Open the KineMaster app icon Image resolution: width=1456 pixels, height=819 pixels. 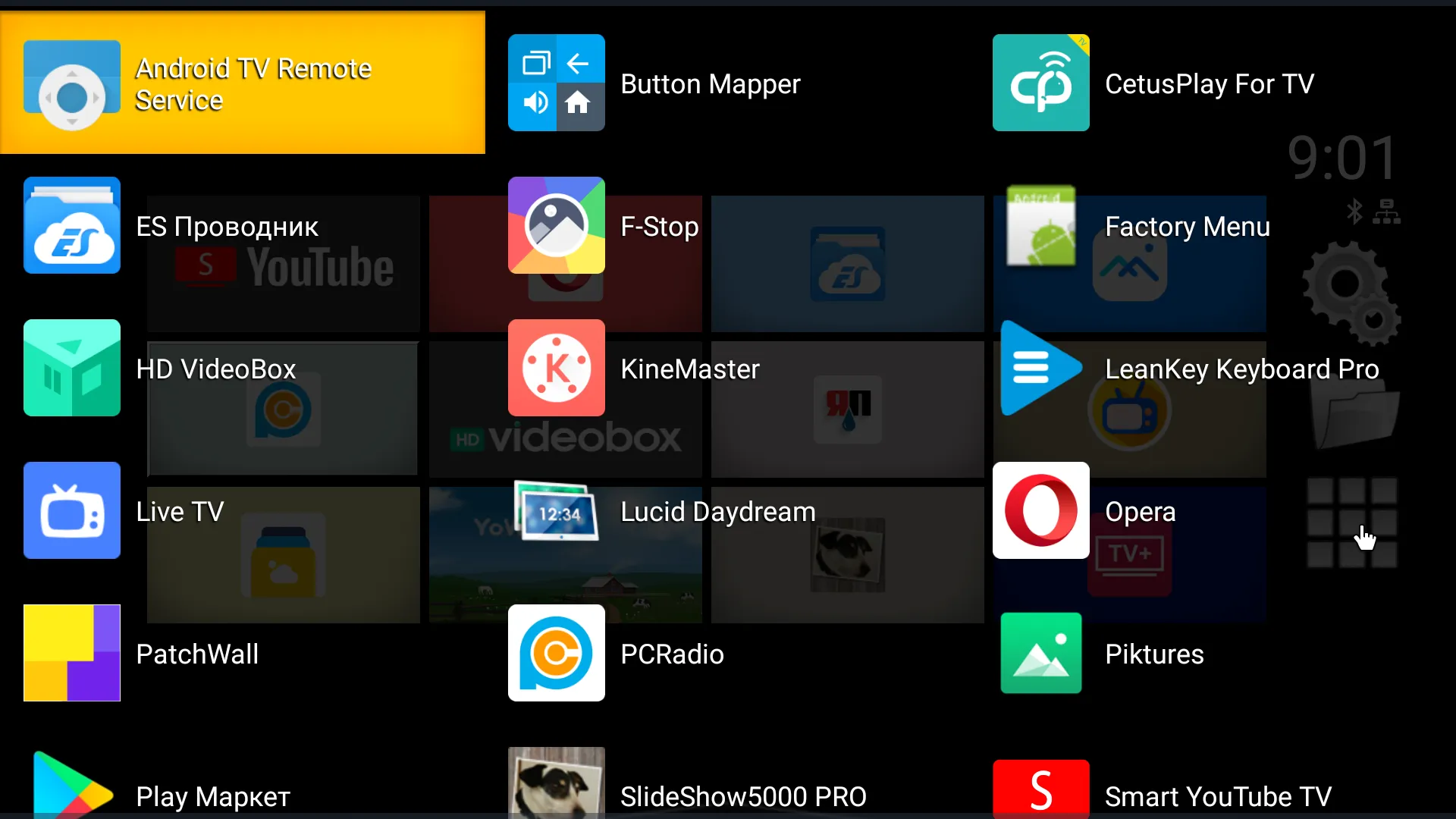[x=557, y=368]
